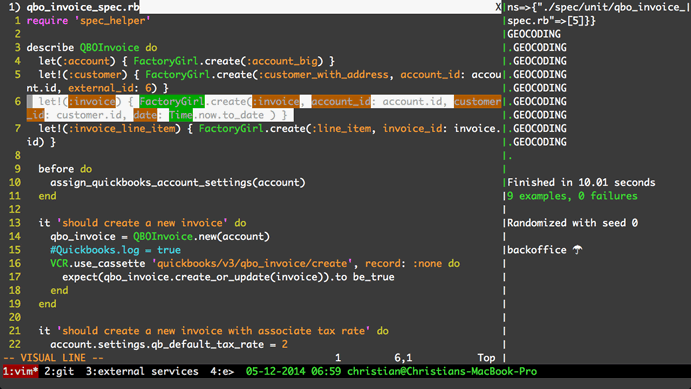Image resolution: width=691 pixels, height=389 pixels.
Task: Click highlighted 'Time' on line 6
Action: [x=181, y=115]
